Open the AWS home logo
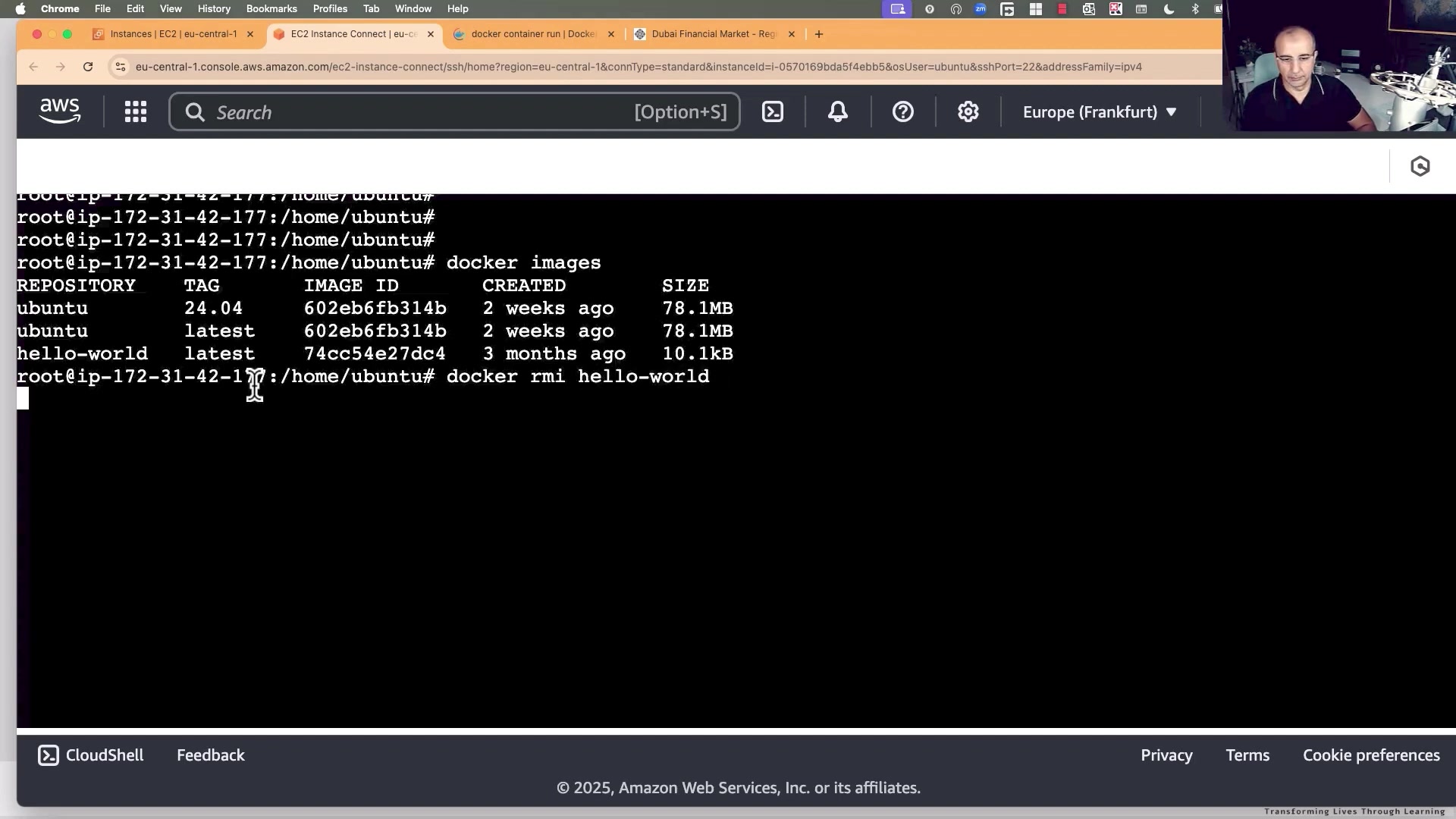 pos(60,111)
